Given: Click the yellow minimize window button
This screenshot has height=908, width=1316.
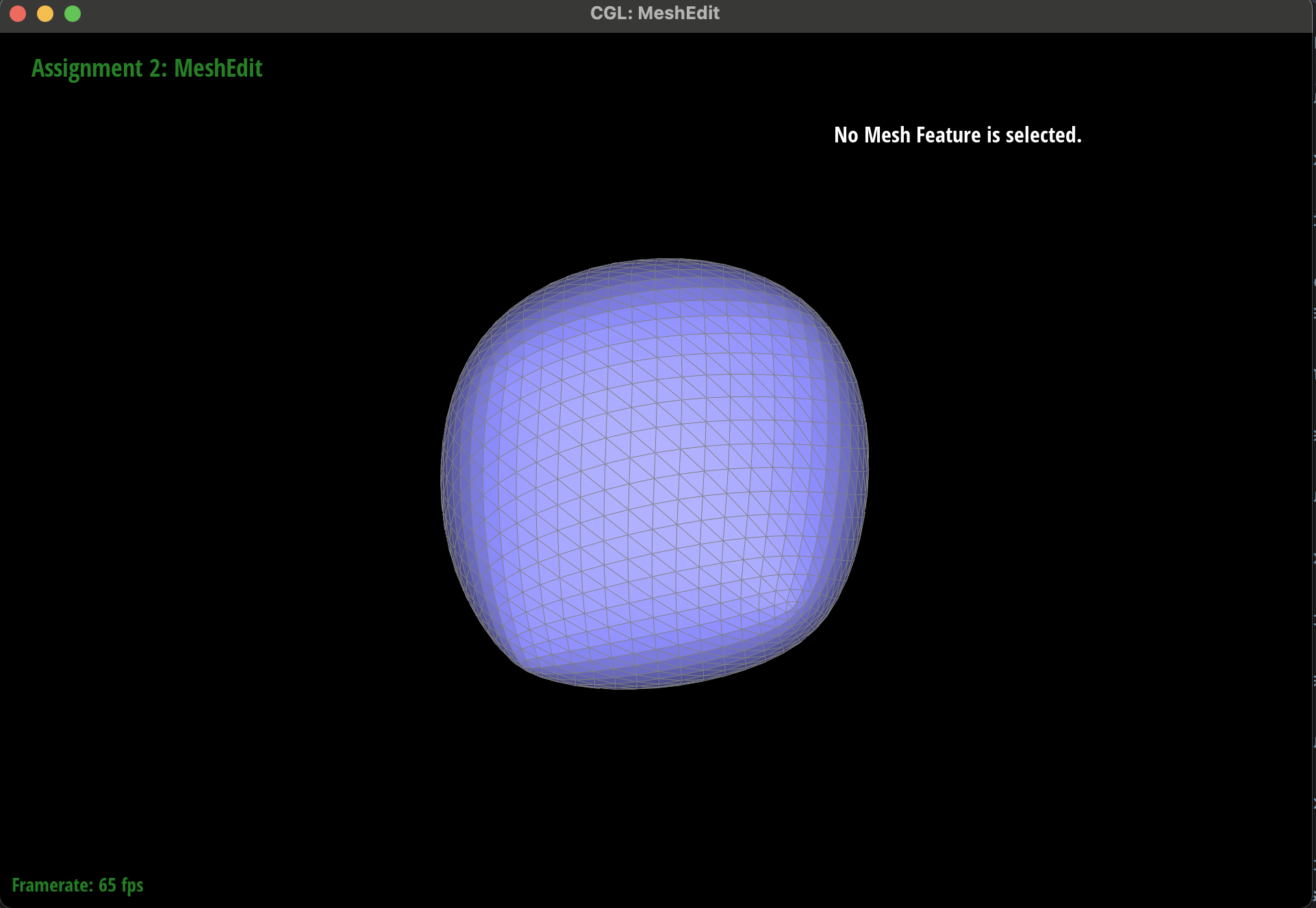Looking at the screenshot, I should (45, 14).
